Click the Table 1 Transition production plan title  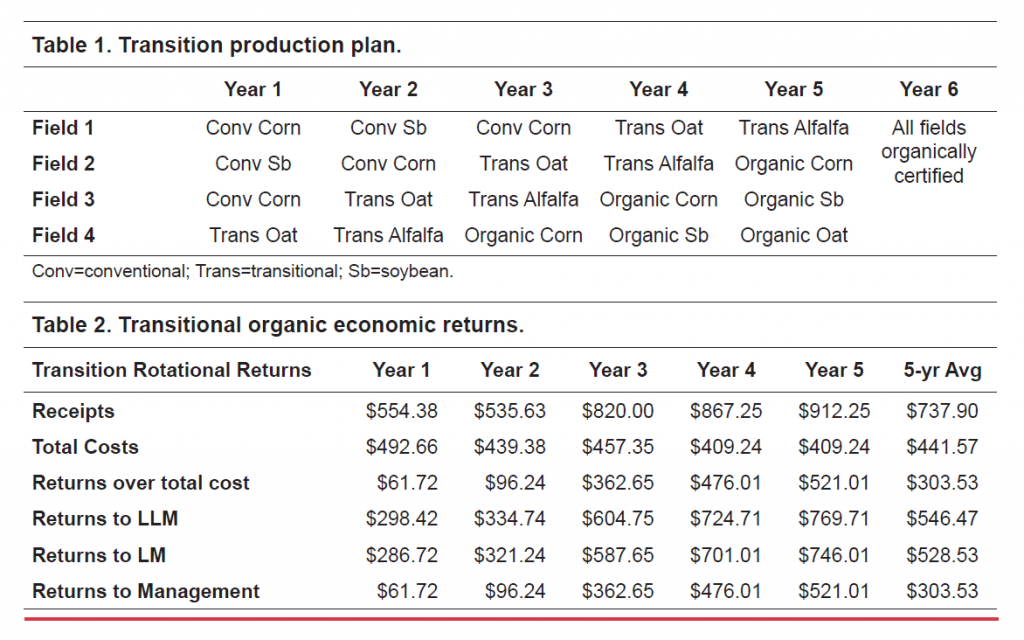pos(217,45)
